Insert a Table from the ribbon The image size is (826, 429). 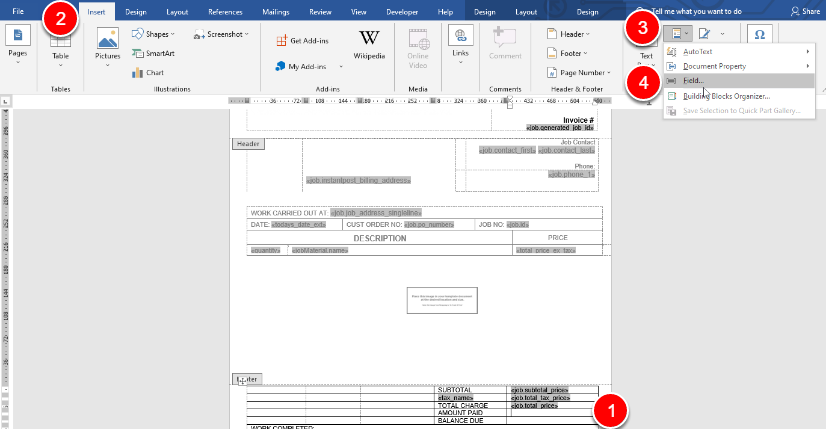pos(60,47)
